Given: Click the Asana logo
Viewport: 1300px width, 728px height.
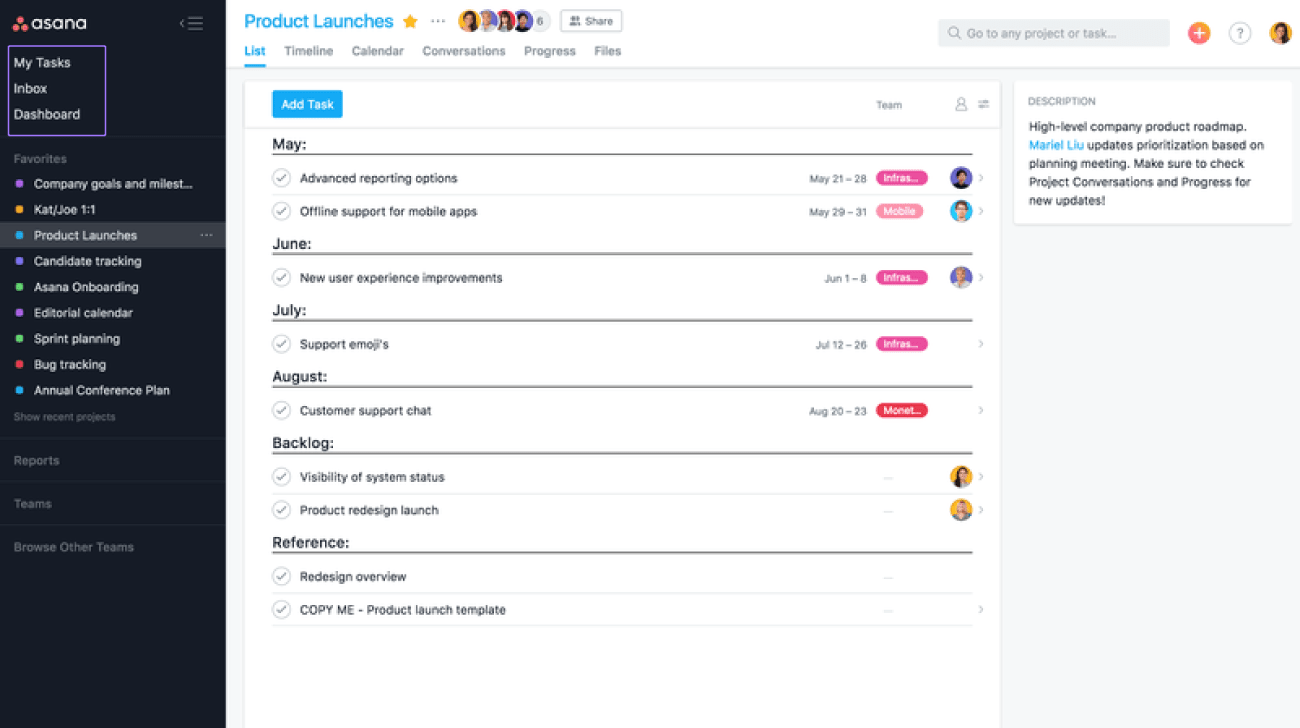Looking at the screenshot, I should pyautogui.click(x=50, y=23).
